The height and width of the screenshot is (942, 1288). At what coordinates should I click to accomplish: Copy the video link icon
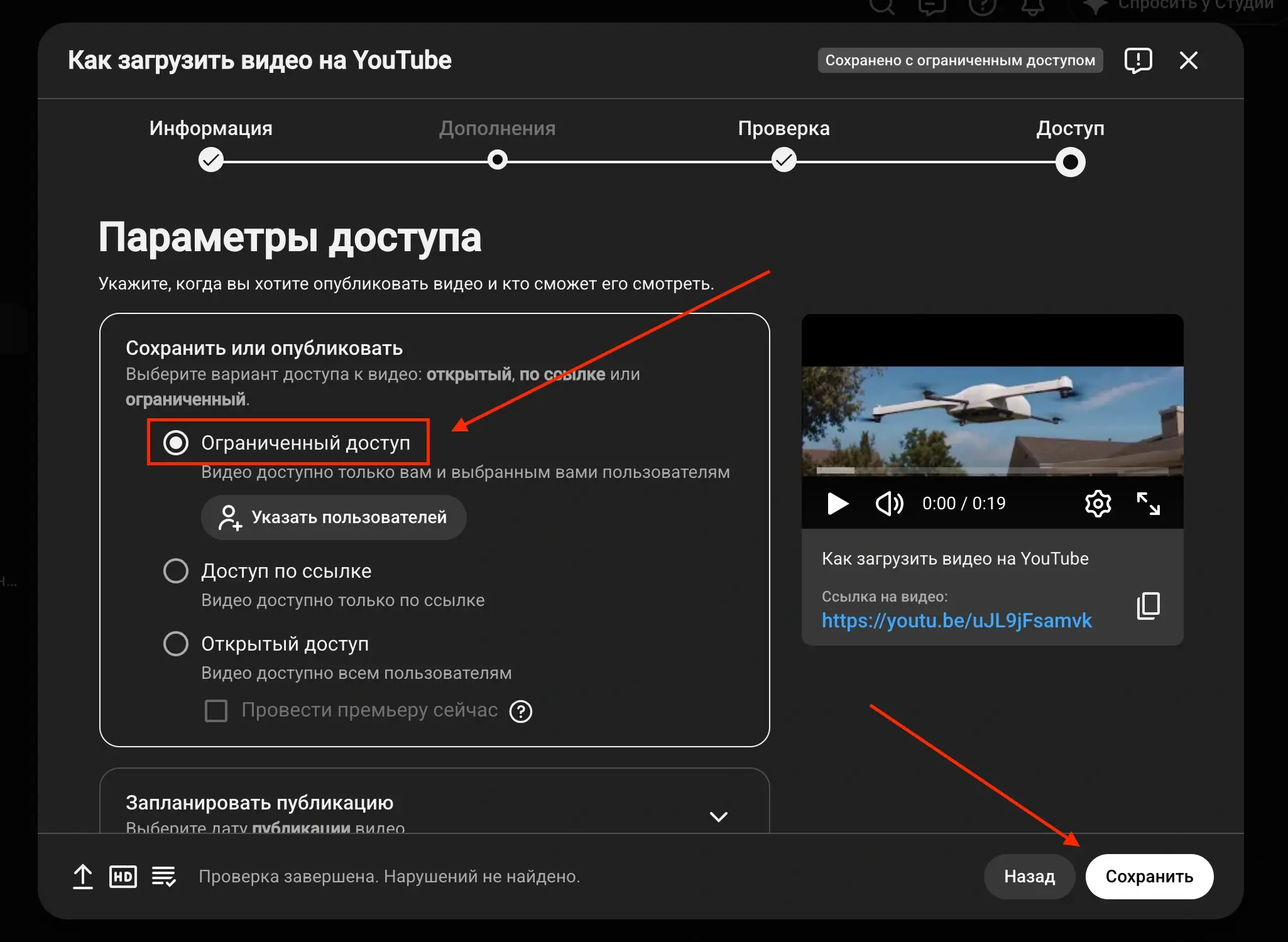(1149, 606)
